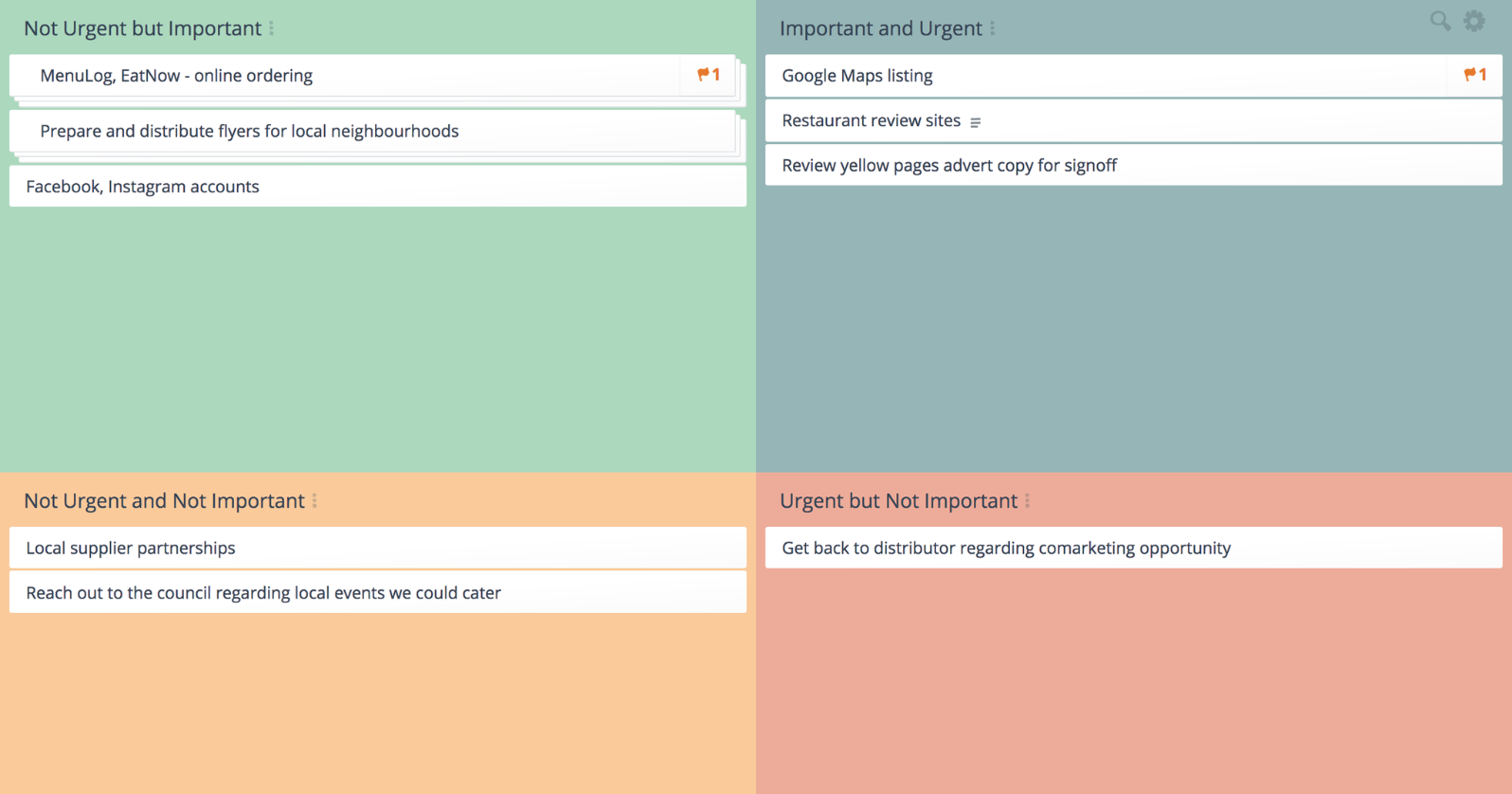
Task: Open the MenuLog, EatNow online ordering card
Action: (x=176, y=76)
